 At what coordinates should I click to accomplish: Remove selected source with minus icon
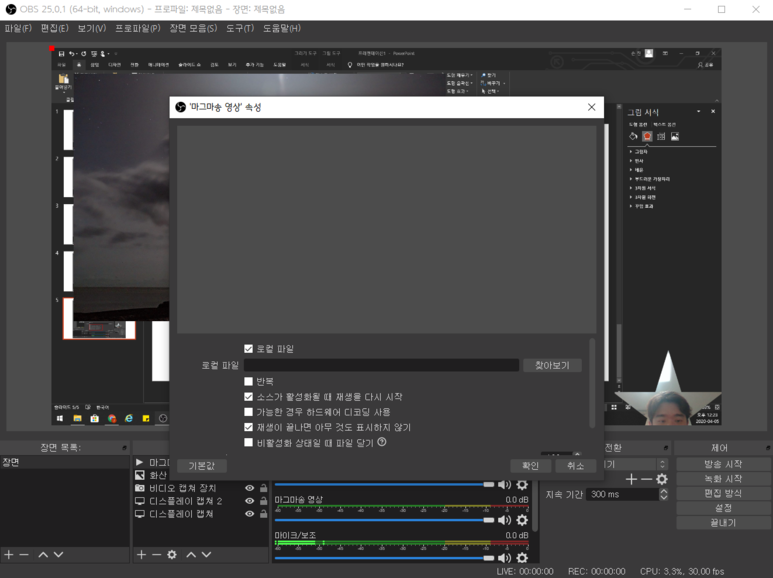[156, 554]
